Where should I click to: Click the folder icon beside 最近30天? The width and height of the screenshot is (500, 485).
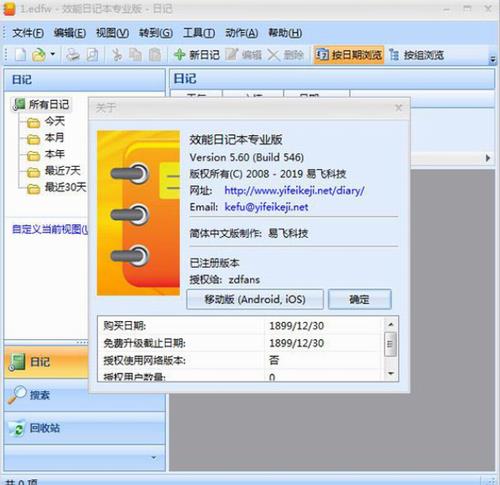coord(33,189)
